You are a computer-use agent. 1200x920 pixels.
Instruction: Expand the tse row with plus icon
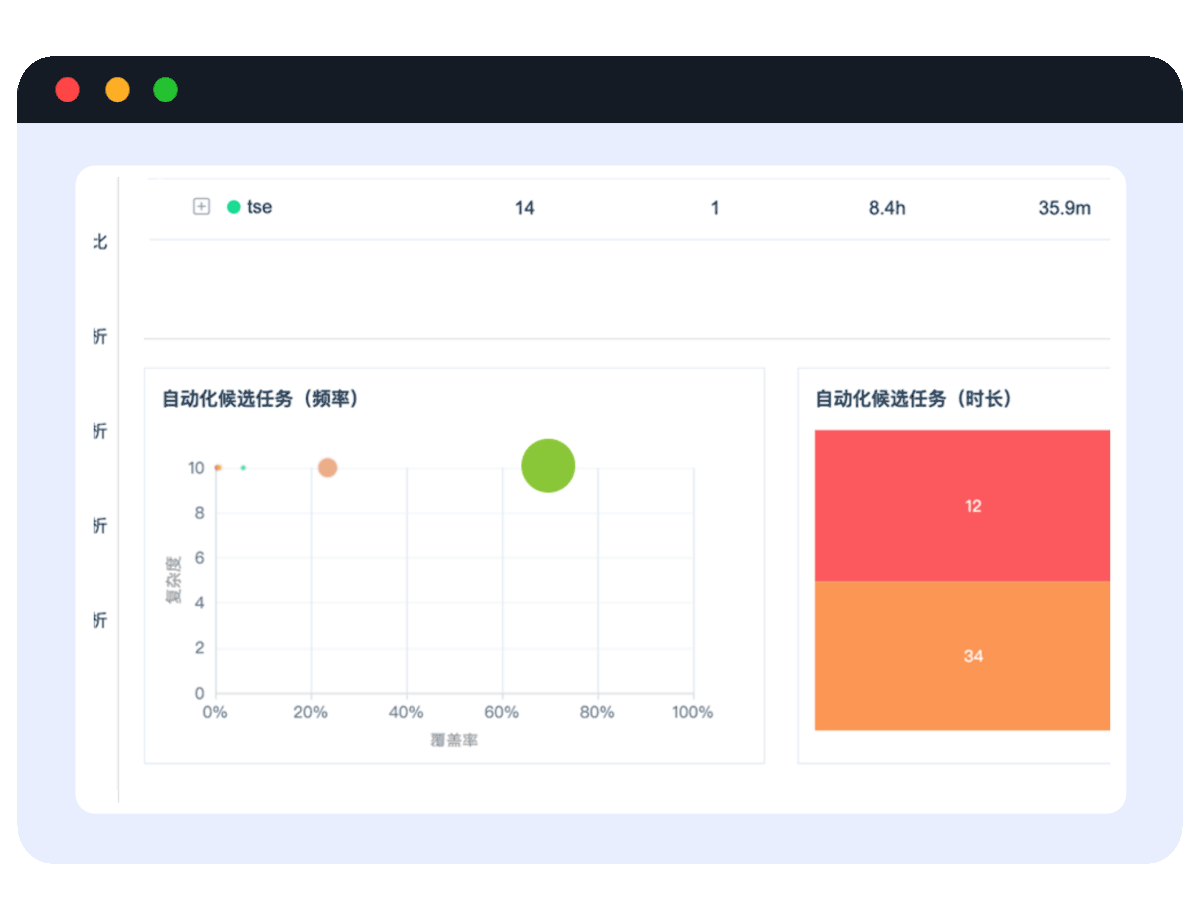201,207
